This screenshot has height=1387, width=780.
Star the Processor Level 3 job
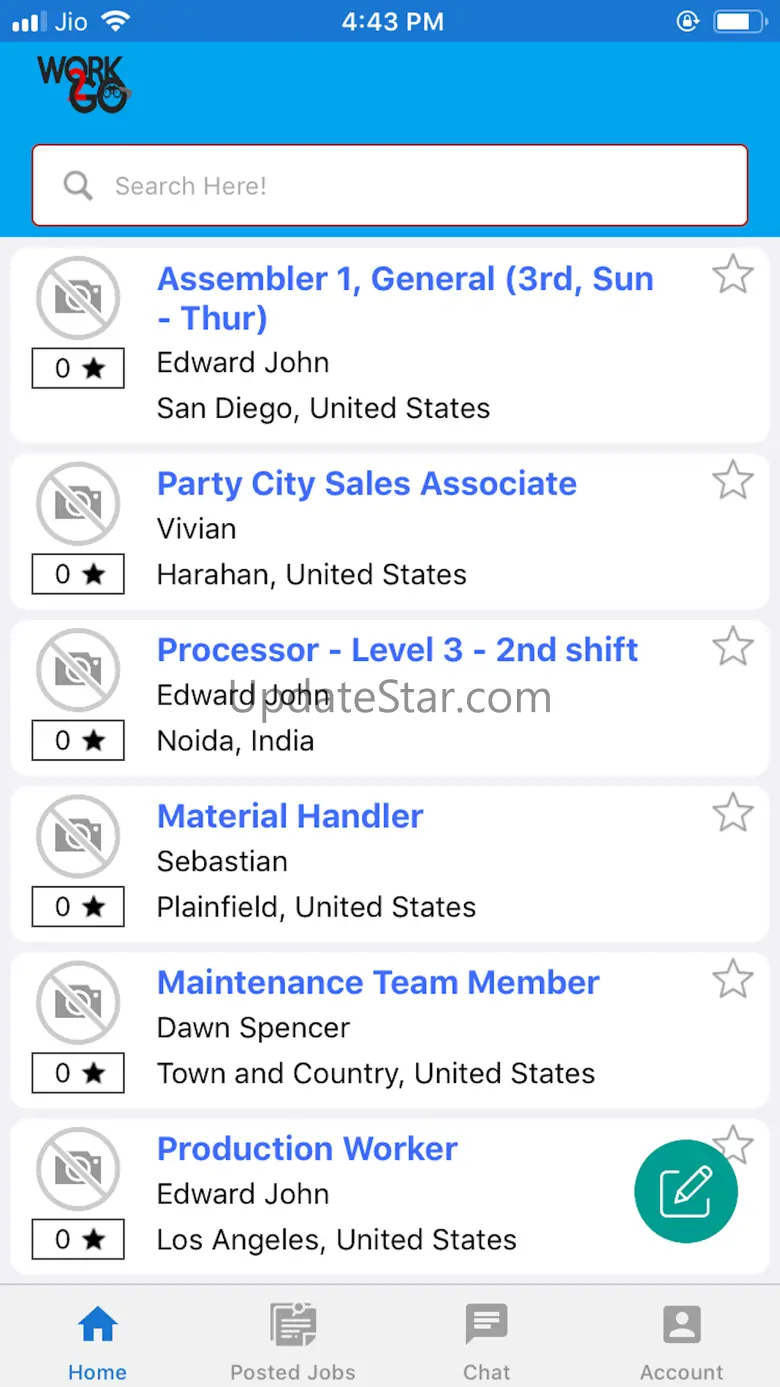click(x=733, y=646)
